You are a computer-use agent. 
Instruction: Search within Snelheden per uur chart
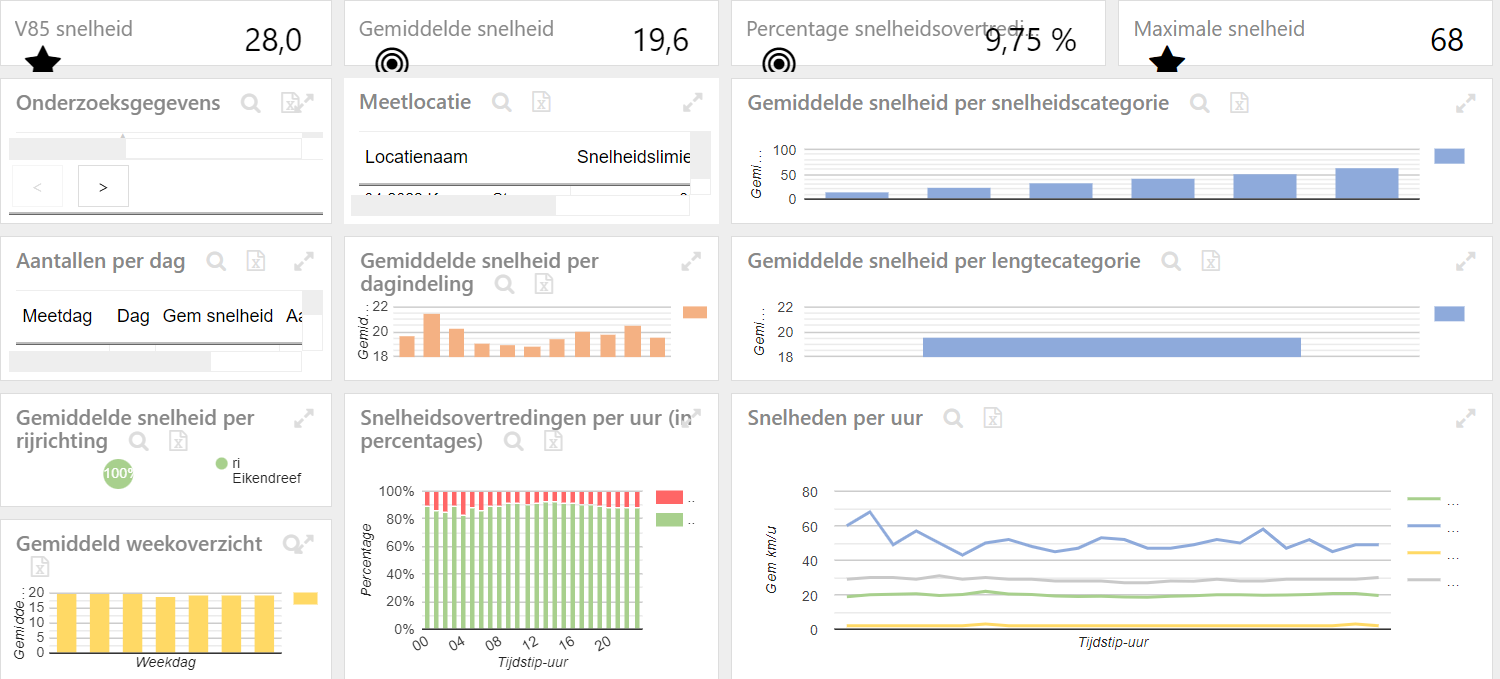point(953,418)
